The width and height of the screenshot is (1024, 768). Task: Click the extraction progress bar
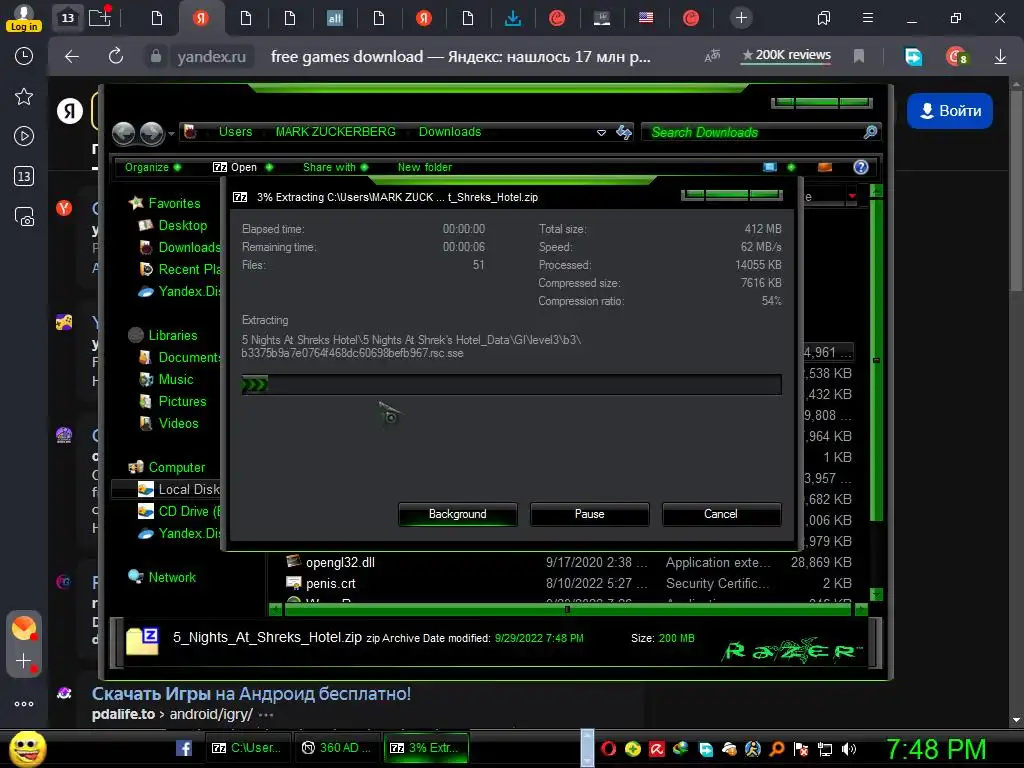point(511,385)
